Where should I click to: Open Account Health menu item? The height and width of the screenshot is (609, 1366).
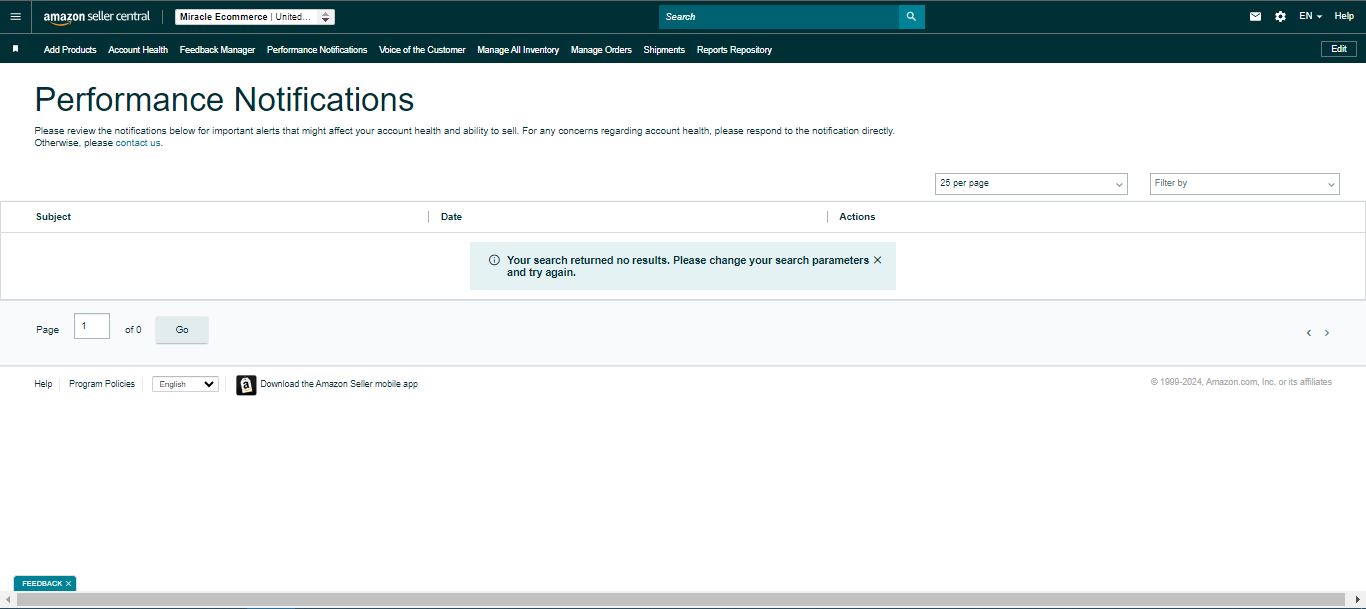click(x=138, y=50)
